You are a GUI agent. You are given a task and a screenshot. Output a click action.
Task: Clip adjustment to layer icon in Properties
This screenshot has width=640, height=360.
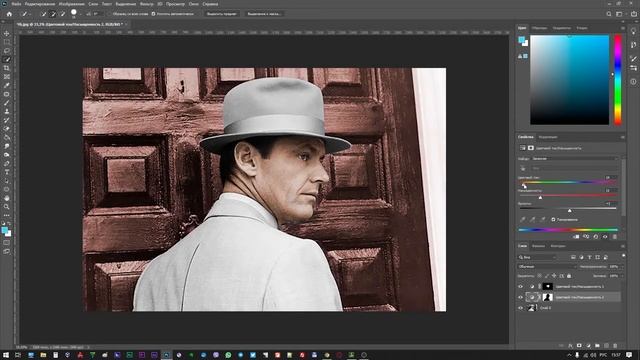coord(576,237)
